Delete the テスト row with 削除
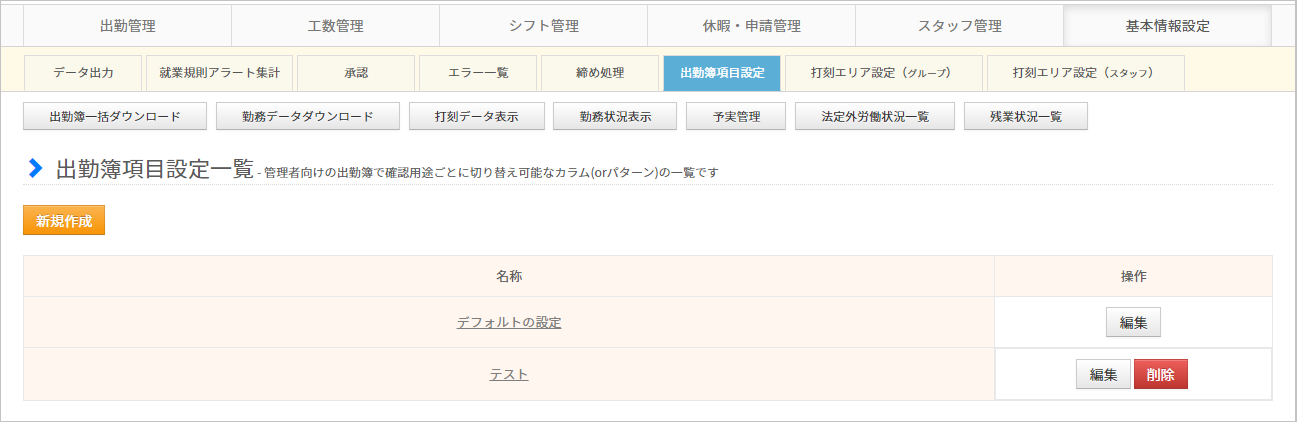The height and width of the screenshot is (422, 1297). (1161, 374)
